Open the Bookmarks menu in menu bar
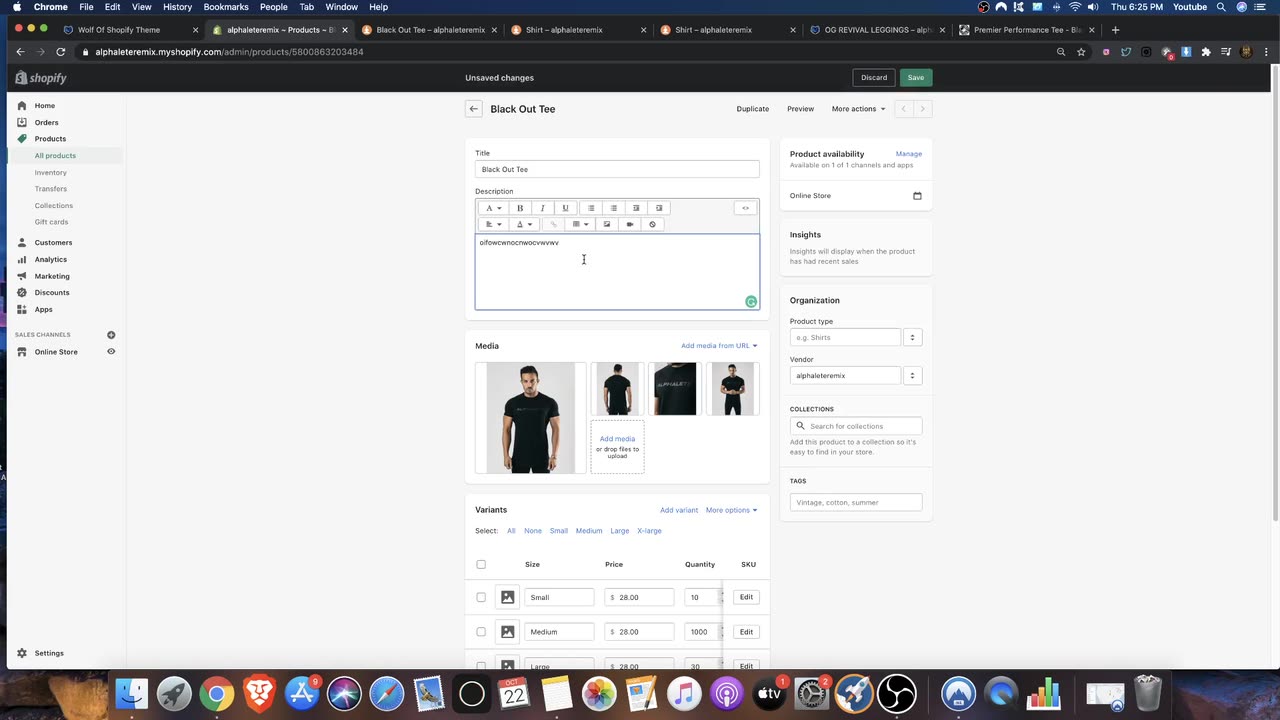This screenshot has height=720, width=1280. tap(225, 7)
